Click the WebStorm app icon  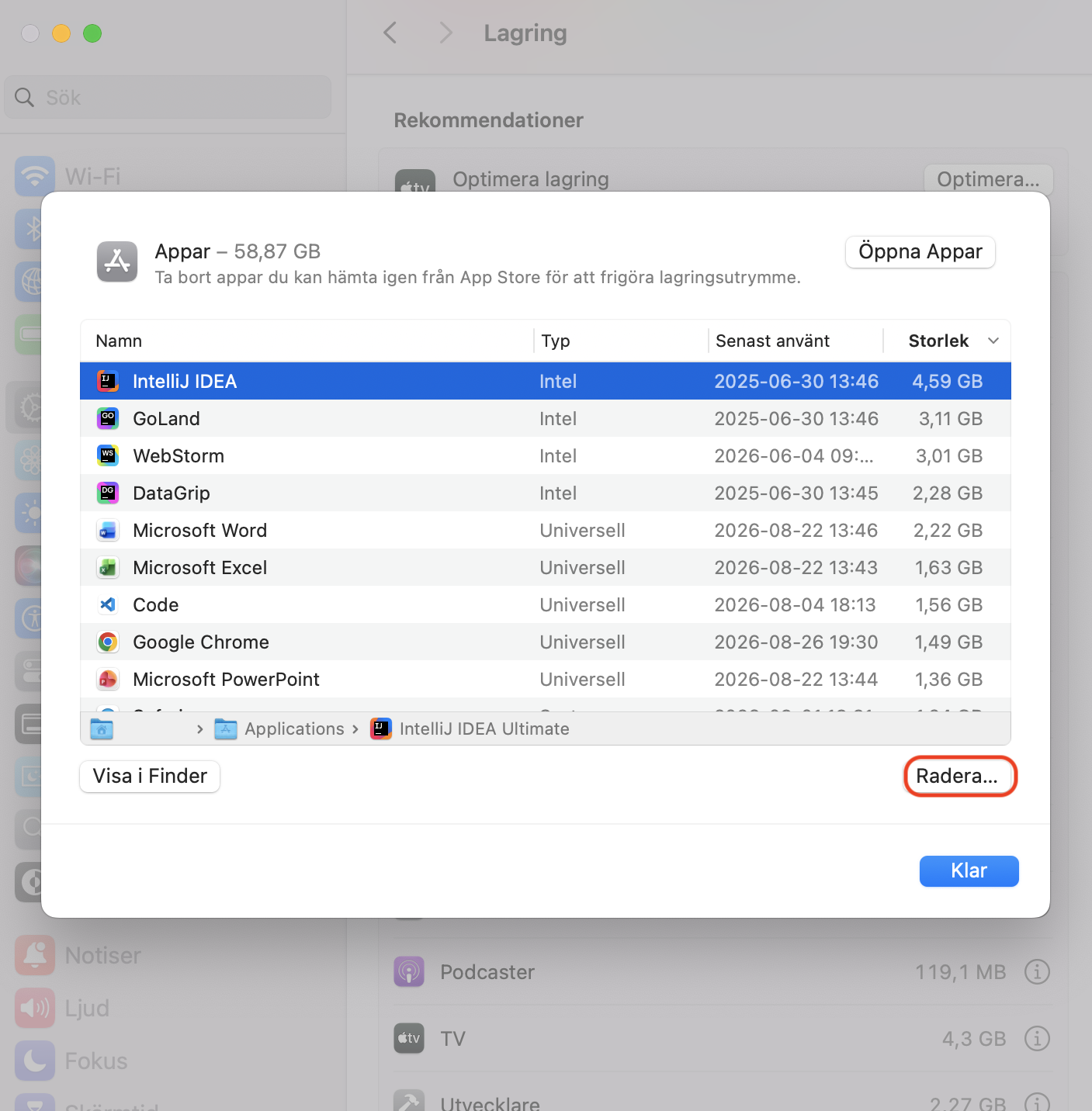[x=108, y=455]
